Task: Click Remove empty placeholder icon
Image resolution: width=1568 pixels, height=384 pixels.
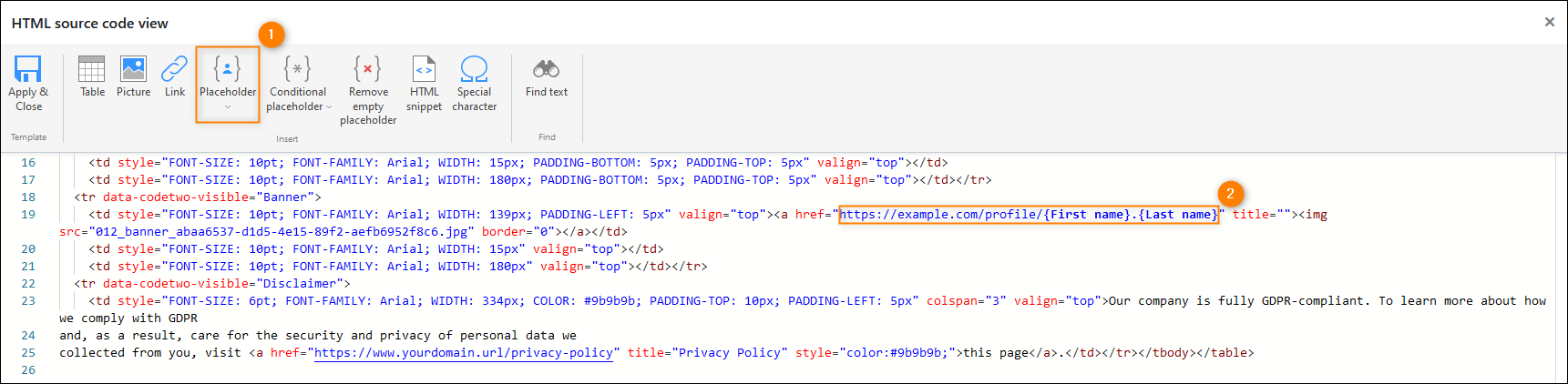Action: (x=367, y=69)
